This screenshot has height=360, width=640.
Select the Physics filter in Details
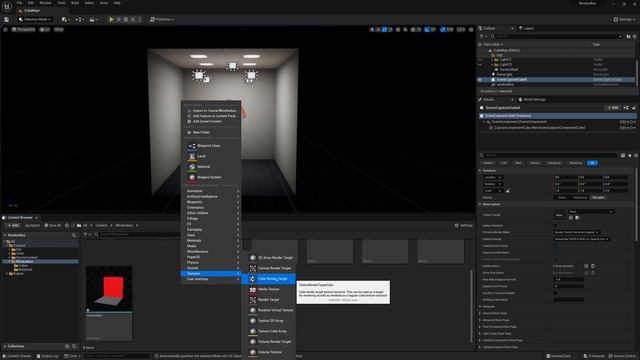[x=534, y=163]
